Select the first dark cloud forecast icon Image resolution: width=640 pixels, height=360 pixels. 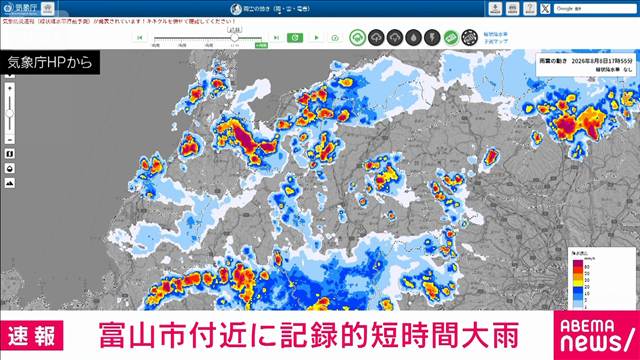point(376,38)
